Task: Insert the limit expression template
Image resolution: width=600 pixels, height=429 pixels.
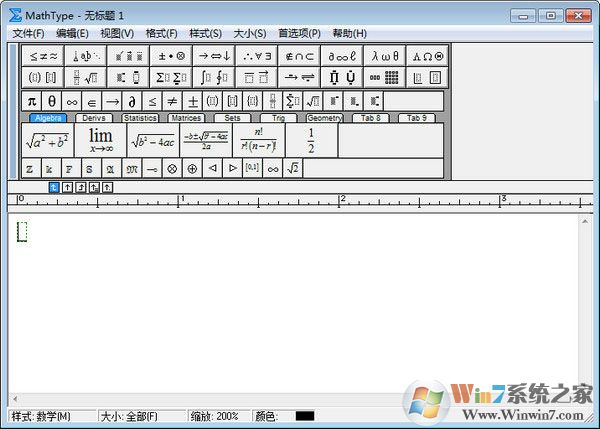Action: pyautogui.click(x=100, y=140)
